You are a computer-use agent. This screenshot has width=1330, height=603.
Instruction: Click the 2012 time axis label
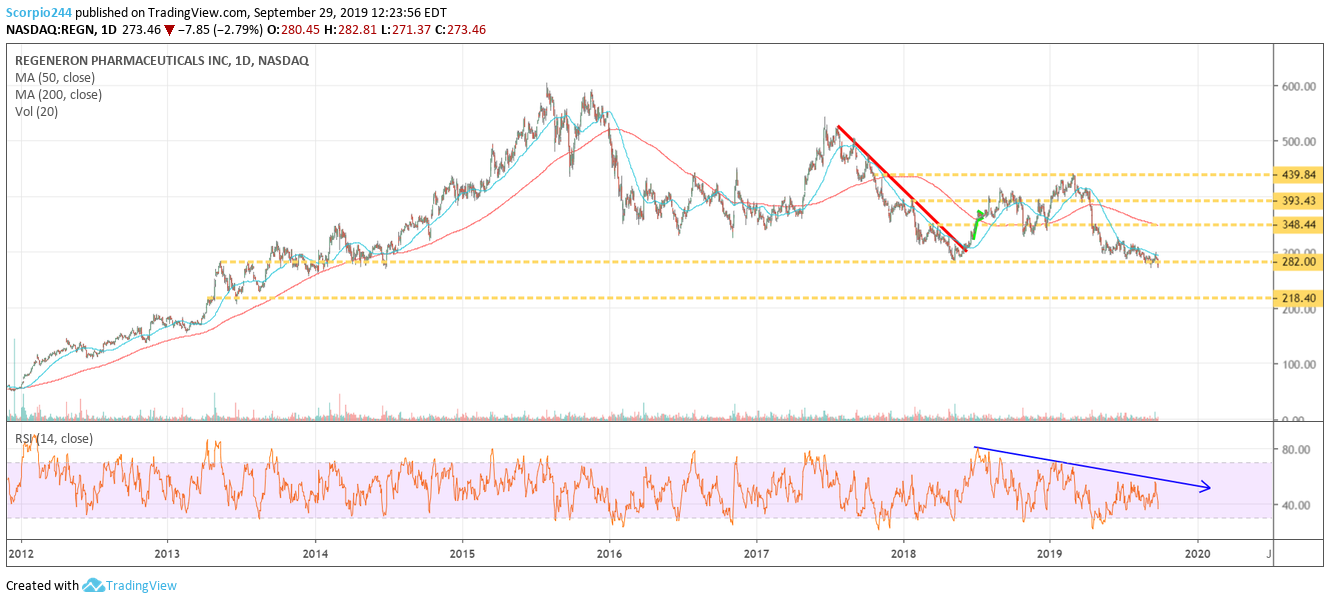[19, 552]
